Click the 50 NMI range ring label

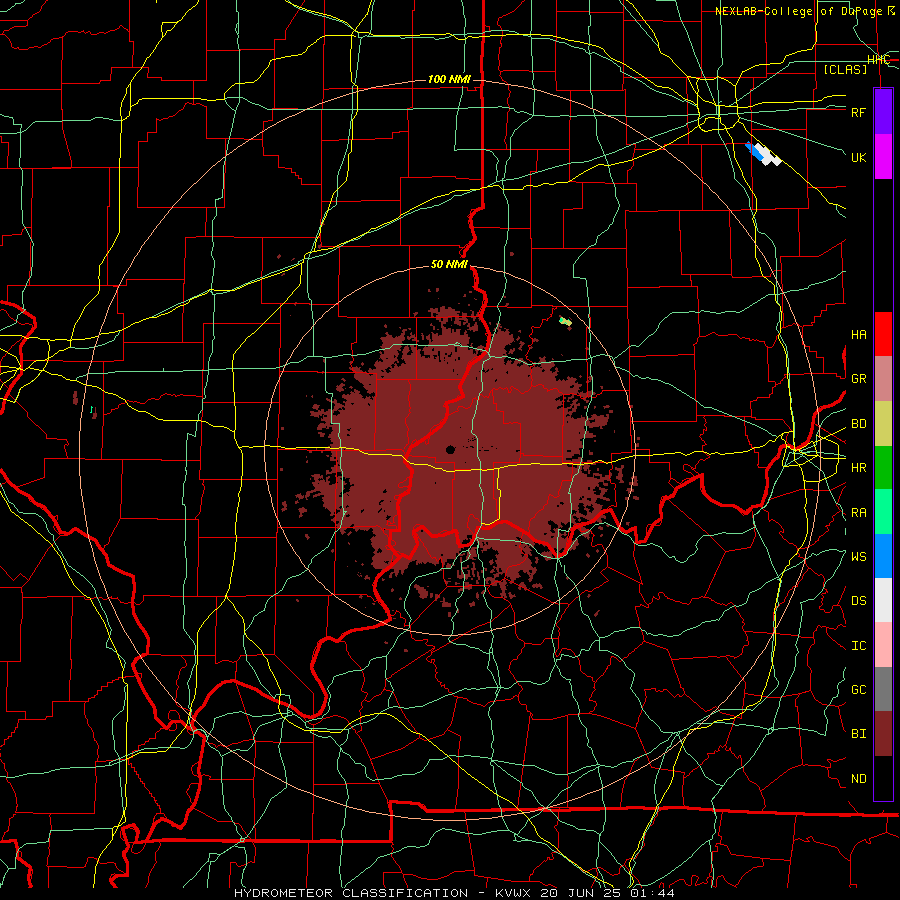coord(449,265)
